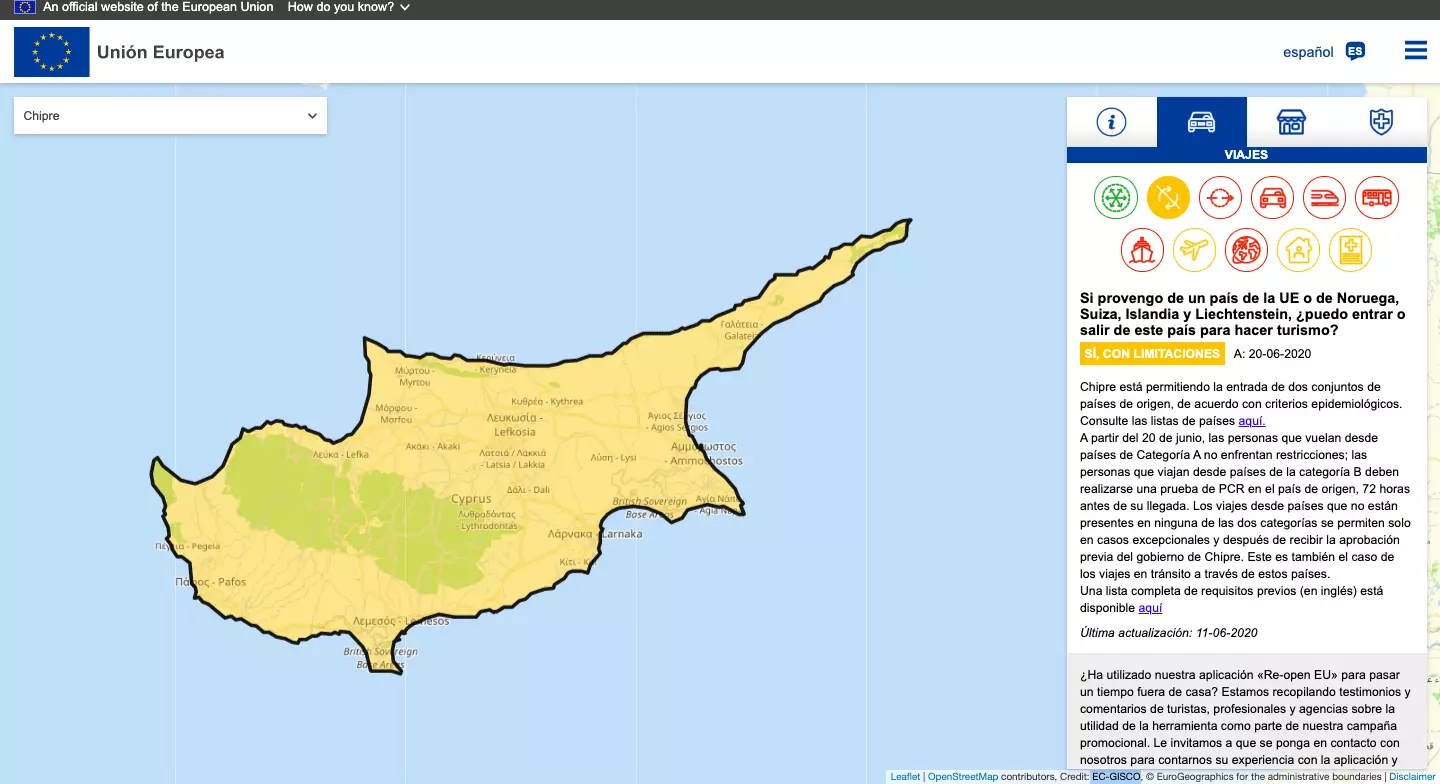Select the yellow medical certificate icon

pyautogui.click(x=1351, y=250)
